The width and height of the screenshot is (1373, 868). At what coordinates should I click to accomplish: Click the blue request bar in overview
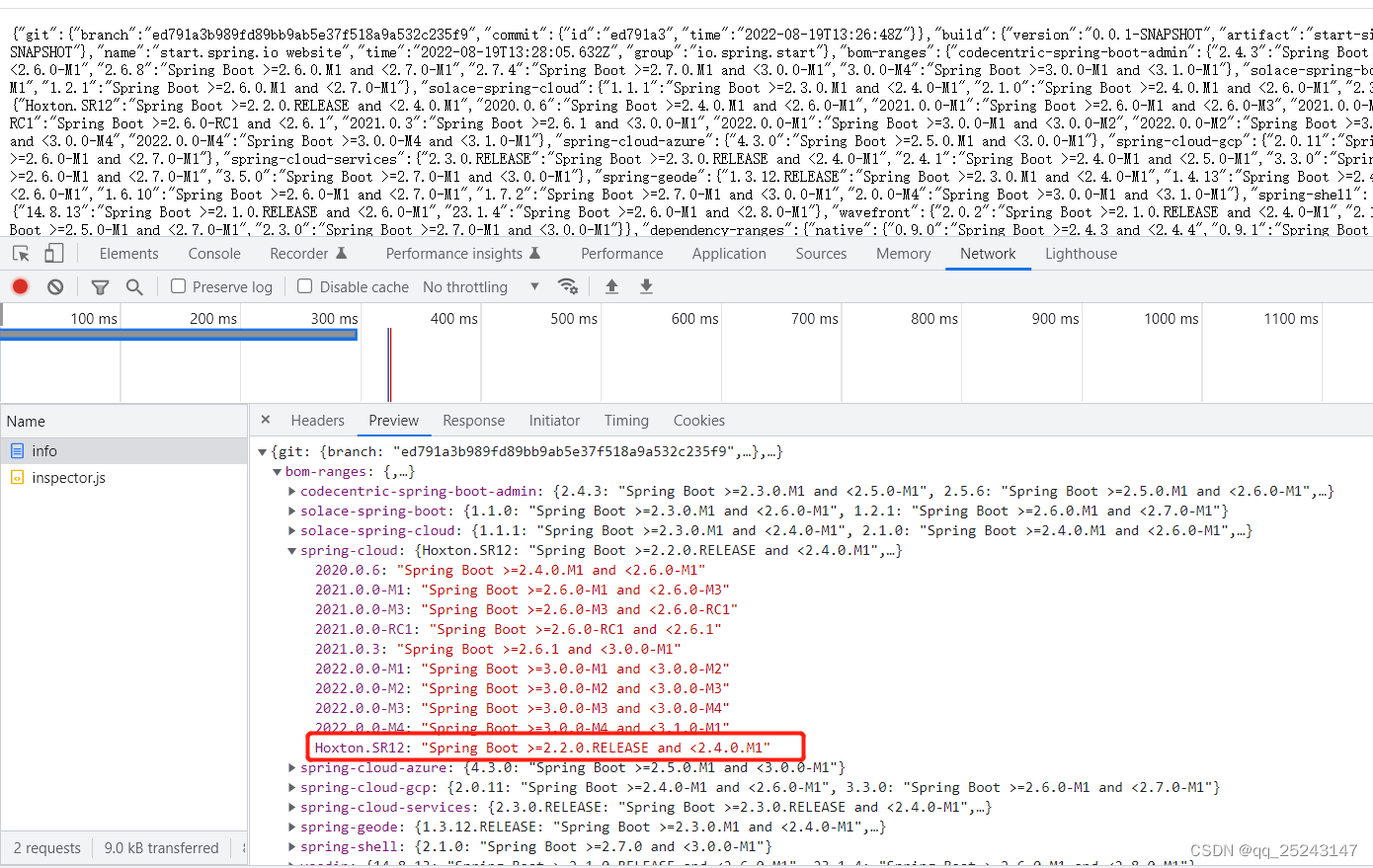pos(179,335)
